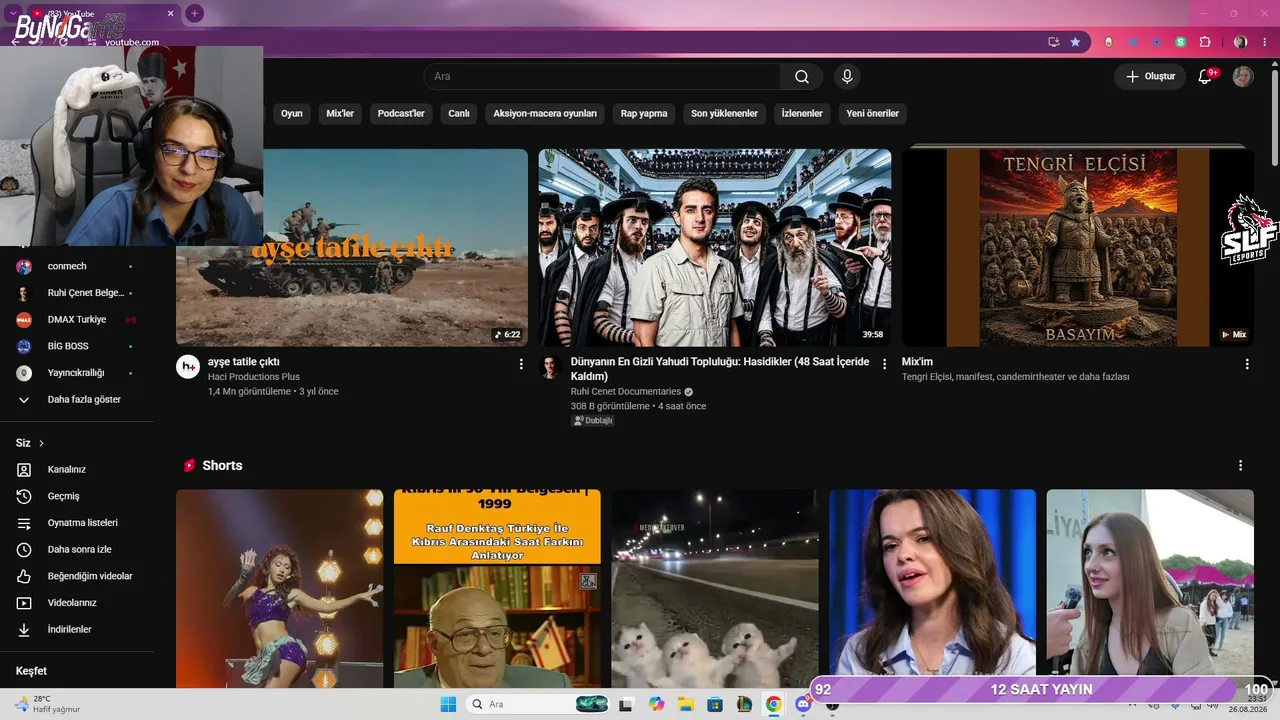The image size is (1280, 720).
Task: Open the Short with the purple-dressed dancer
Action: click(280, 589)
